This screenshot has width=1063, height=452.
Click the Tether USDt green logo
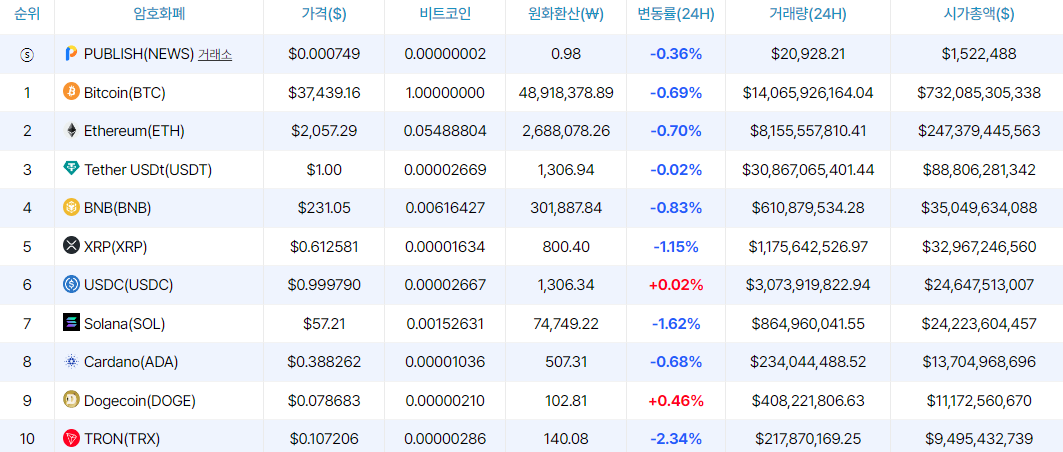click(x=71, y=169)
